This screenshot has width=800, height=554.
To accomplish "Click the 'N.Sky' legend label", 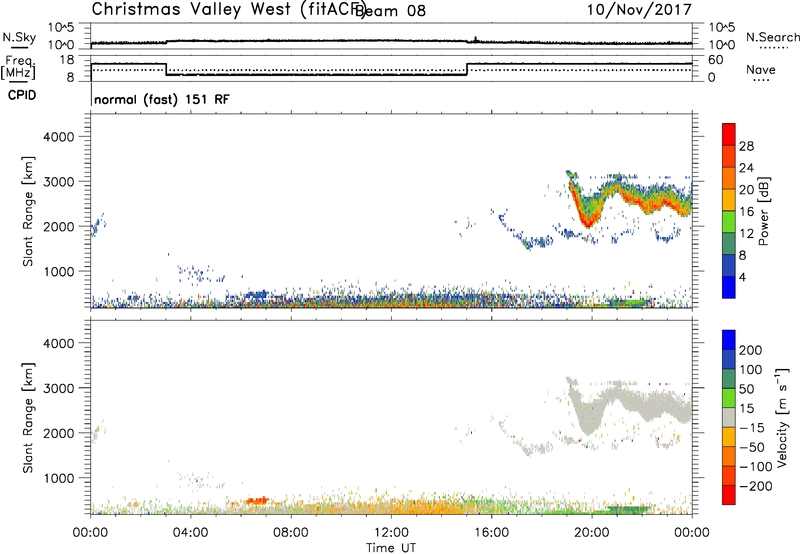I will [x=19, y=37].
